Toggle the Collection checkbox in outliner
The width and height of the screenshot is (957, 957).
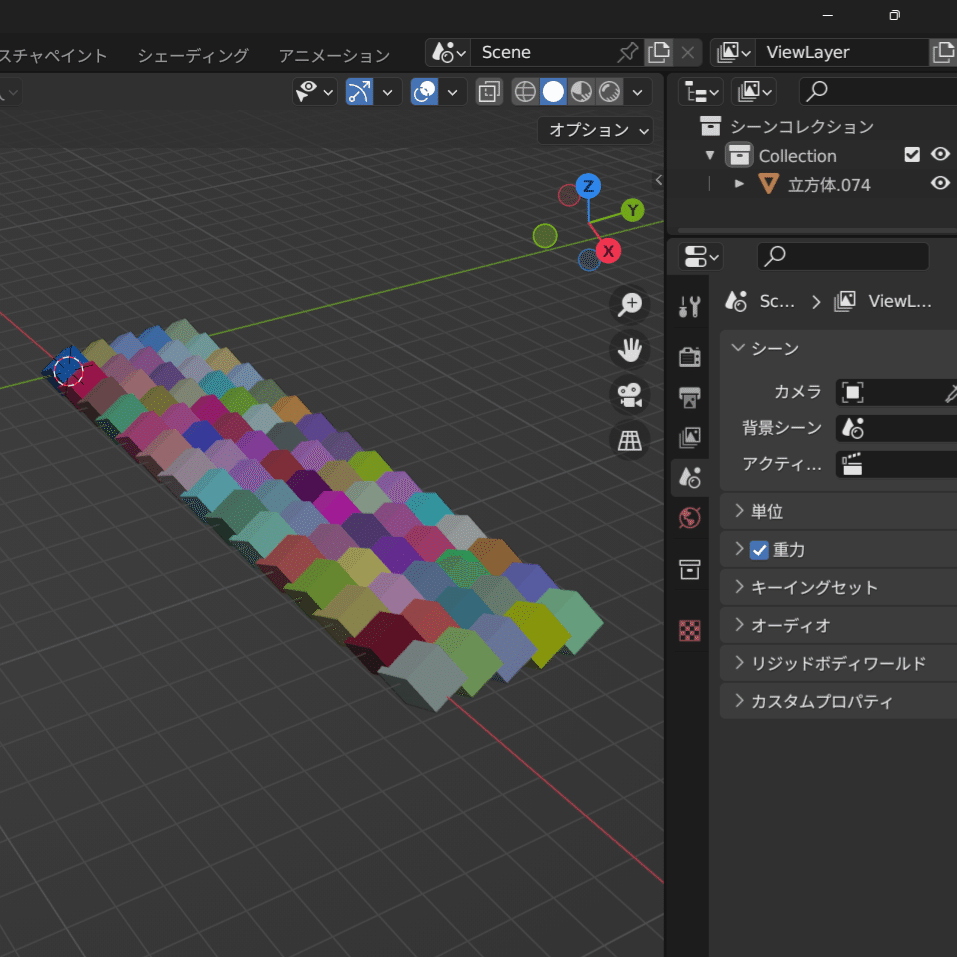[x=912, y=154]
